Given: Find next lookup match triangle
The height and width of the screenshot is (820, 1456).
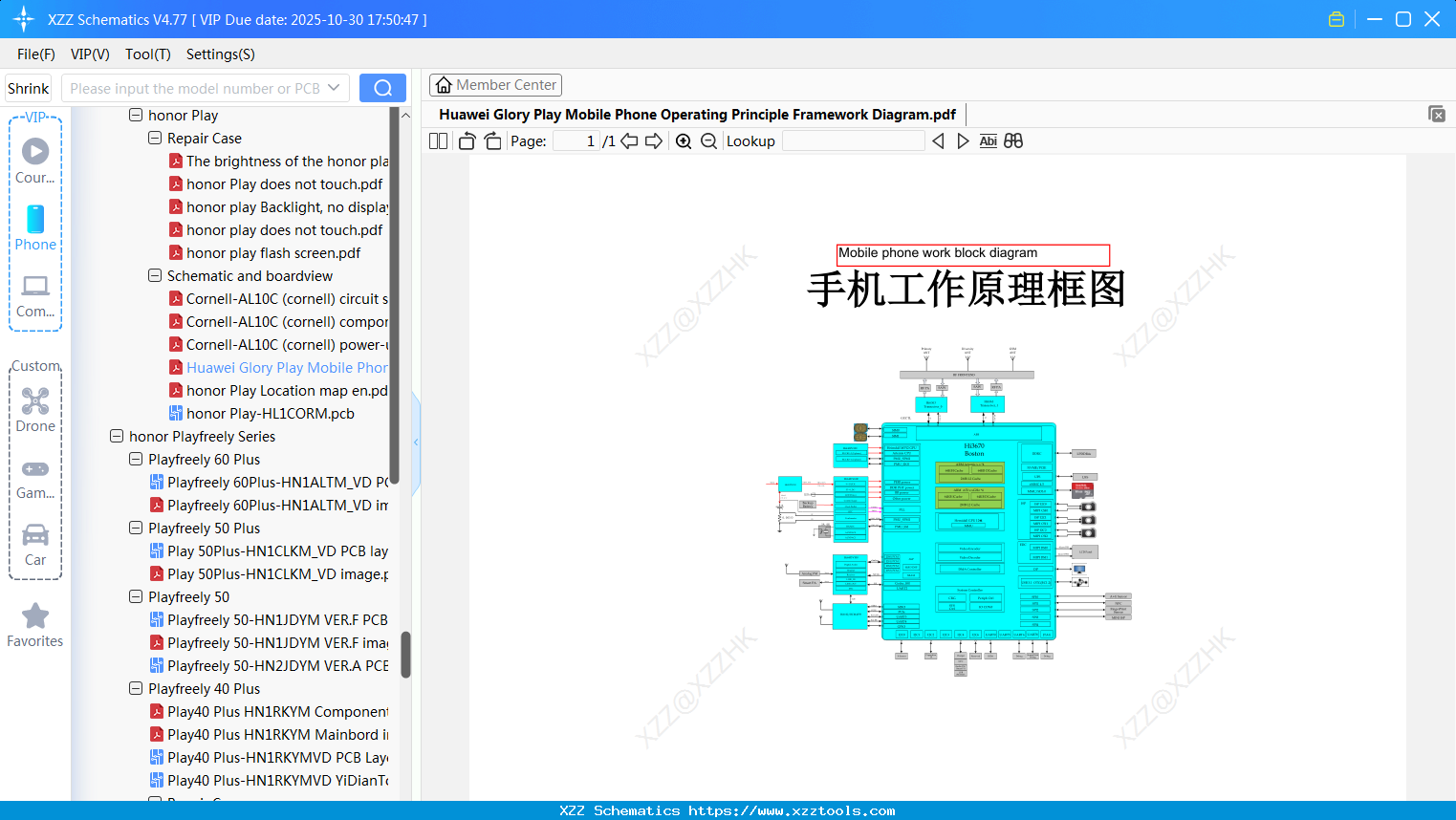Looking at the screenshot, I should coord(963,140).
